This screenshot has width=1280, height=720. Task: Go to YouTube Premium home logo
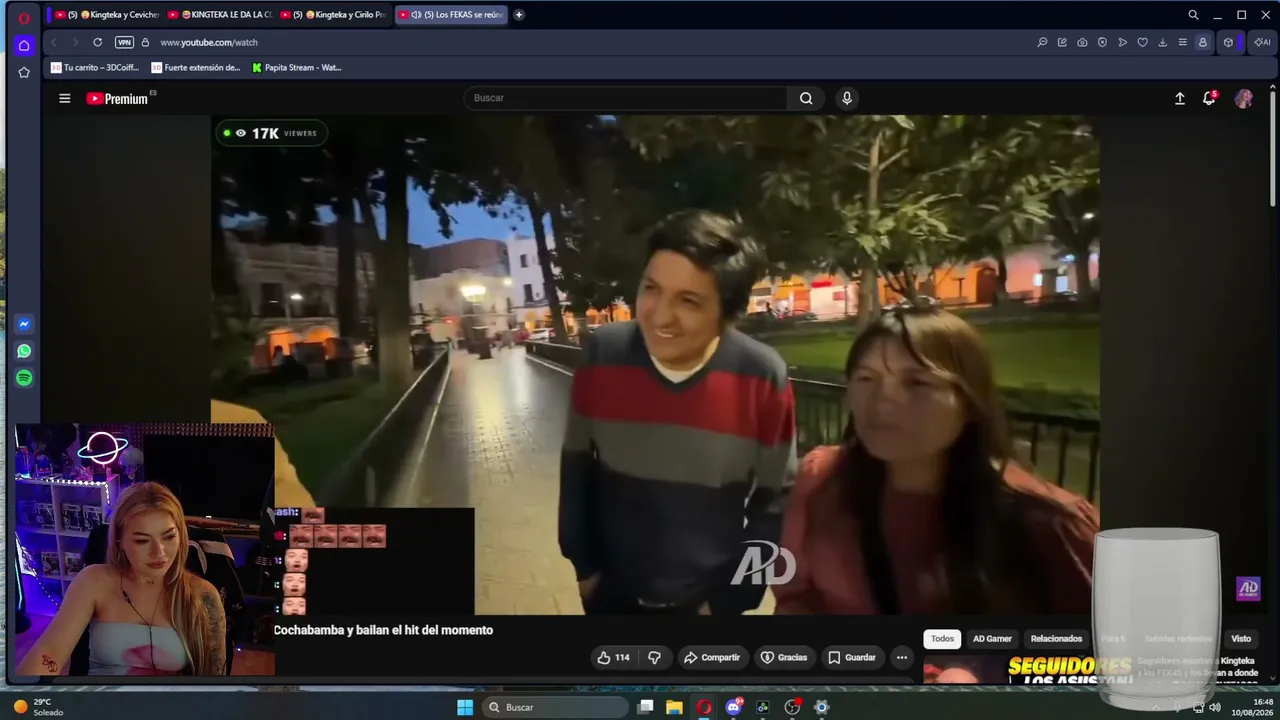[x=117, y=98]
